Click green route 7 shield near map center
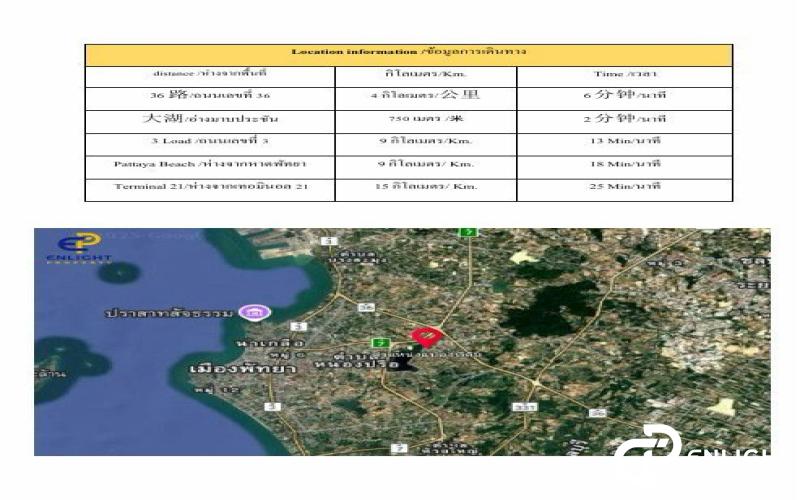The width and height of the screenshot is (800, 500). point(381,343)
